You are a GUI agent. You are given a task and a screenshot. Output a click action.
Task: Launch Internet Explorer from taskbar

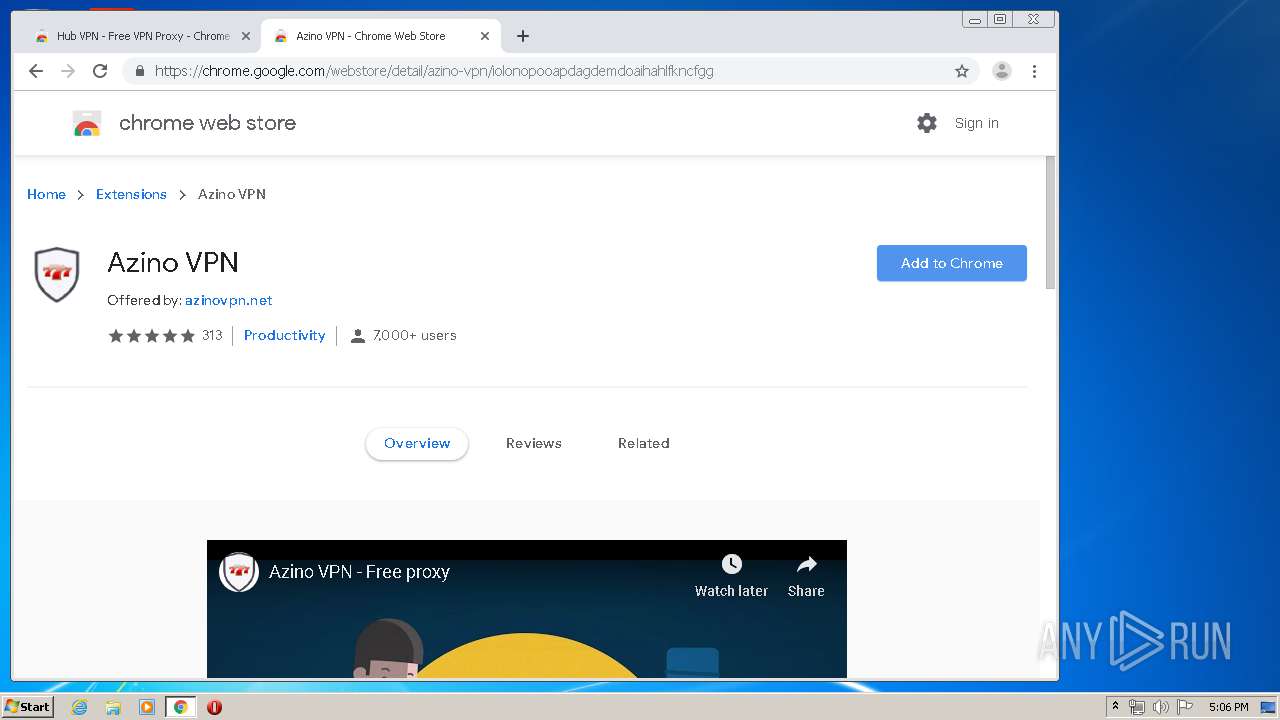(x=80, y=707)
